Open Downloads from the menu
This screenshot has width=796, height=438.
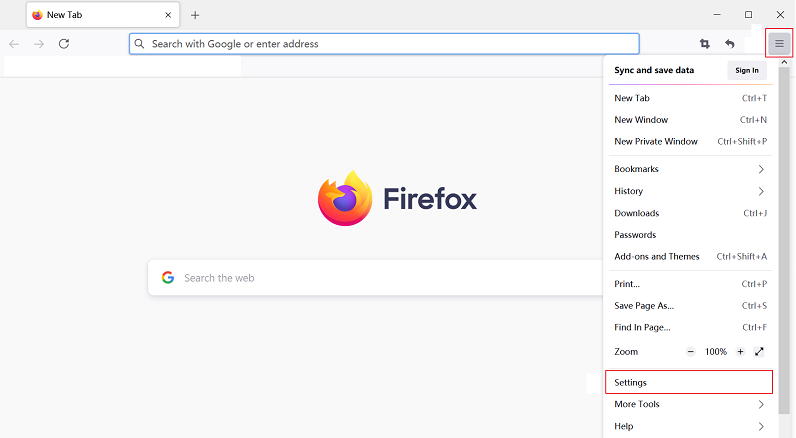(690, 213)
